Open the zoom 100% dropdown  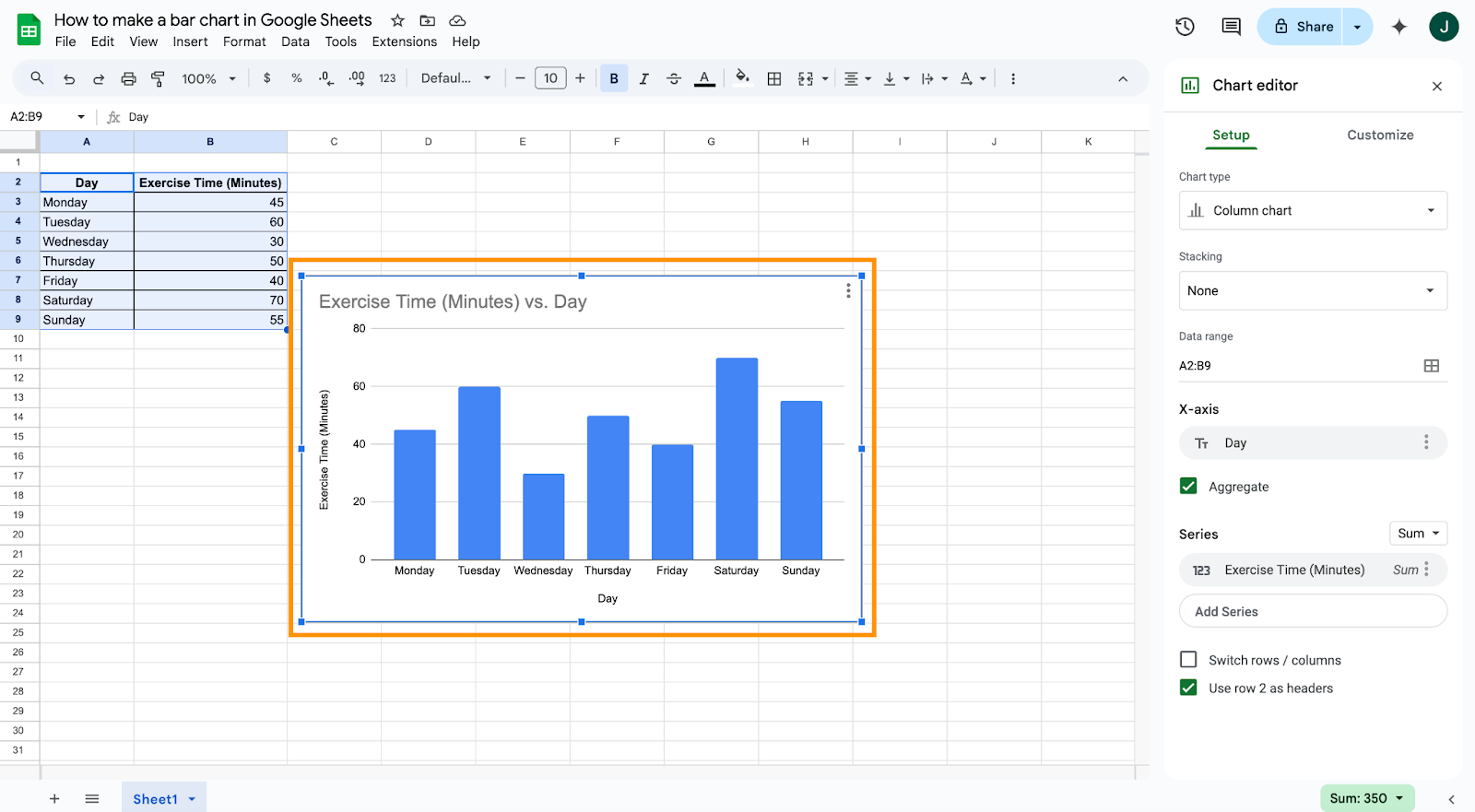click(209, 78)
